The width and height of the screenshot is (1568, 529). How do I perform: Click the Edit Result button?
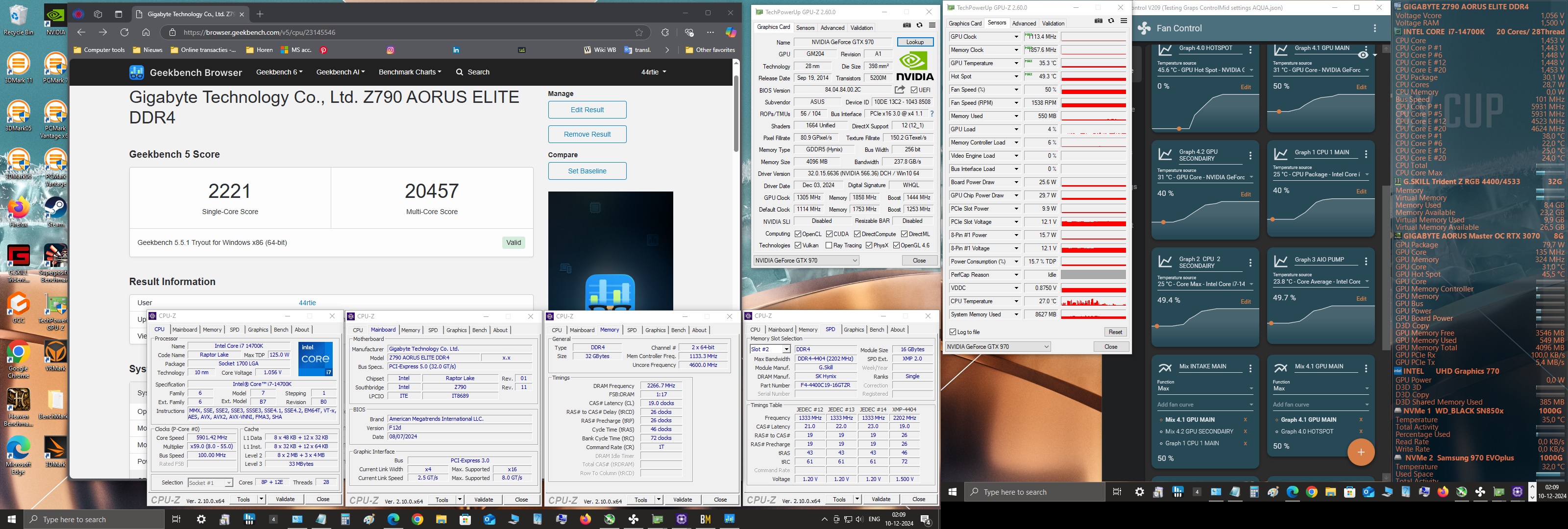[x=588, y=110]
